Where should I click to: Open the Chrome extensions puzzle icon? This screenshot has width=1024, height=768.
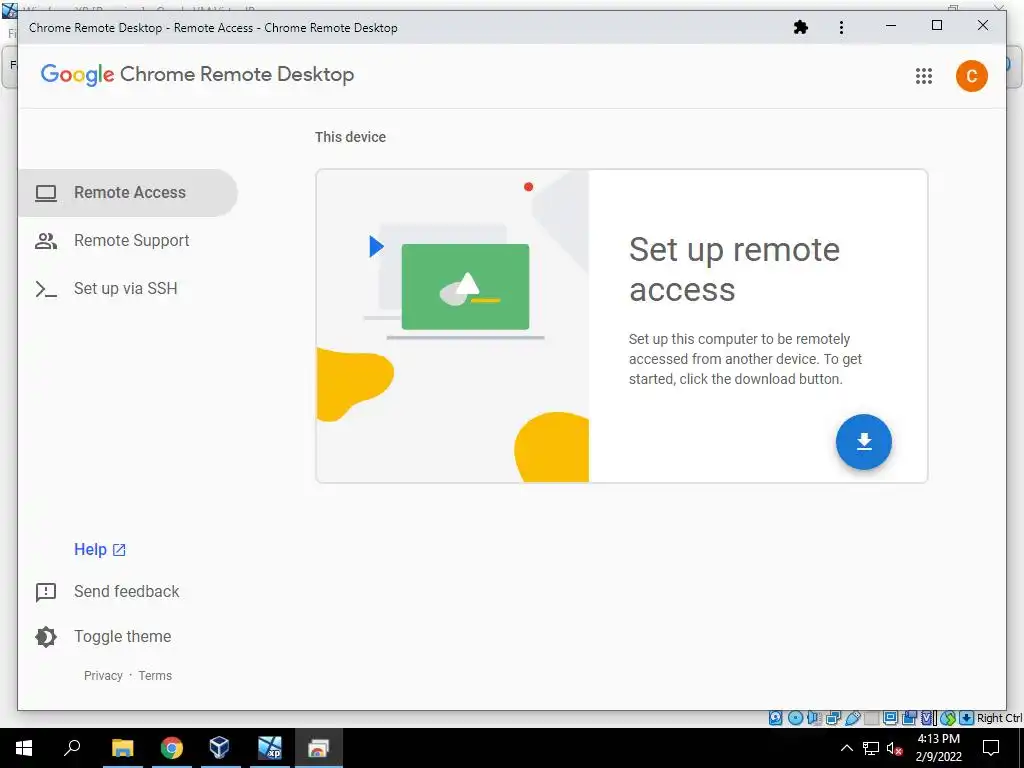[x=801, y=27]
